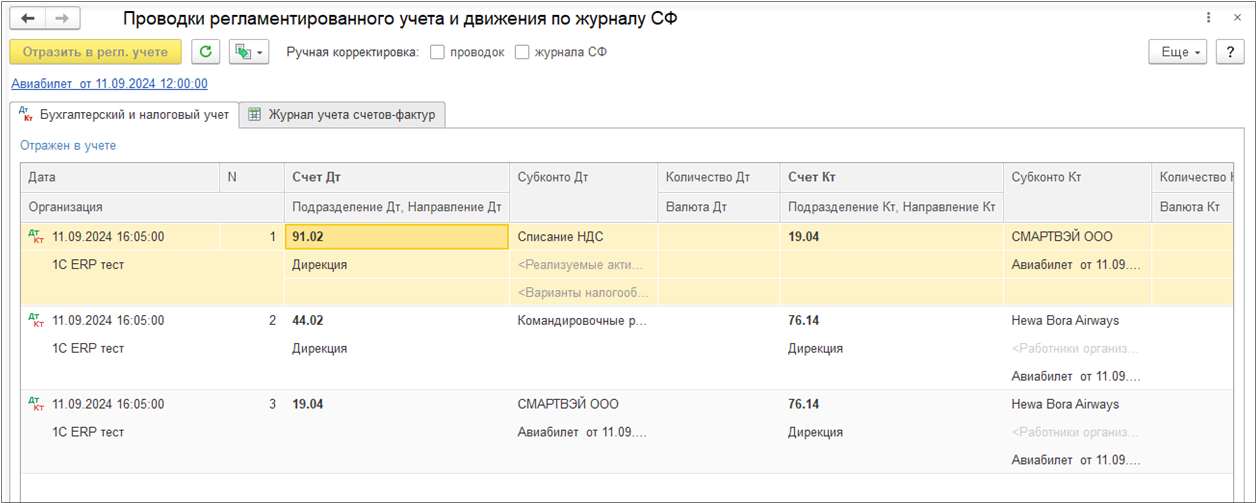The width and height of the screenshot is (1256, 503).
Task: Enable manual correction of проводок checkbox
Action: point(437,52)
